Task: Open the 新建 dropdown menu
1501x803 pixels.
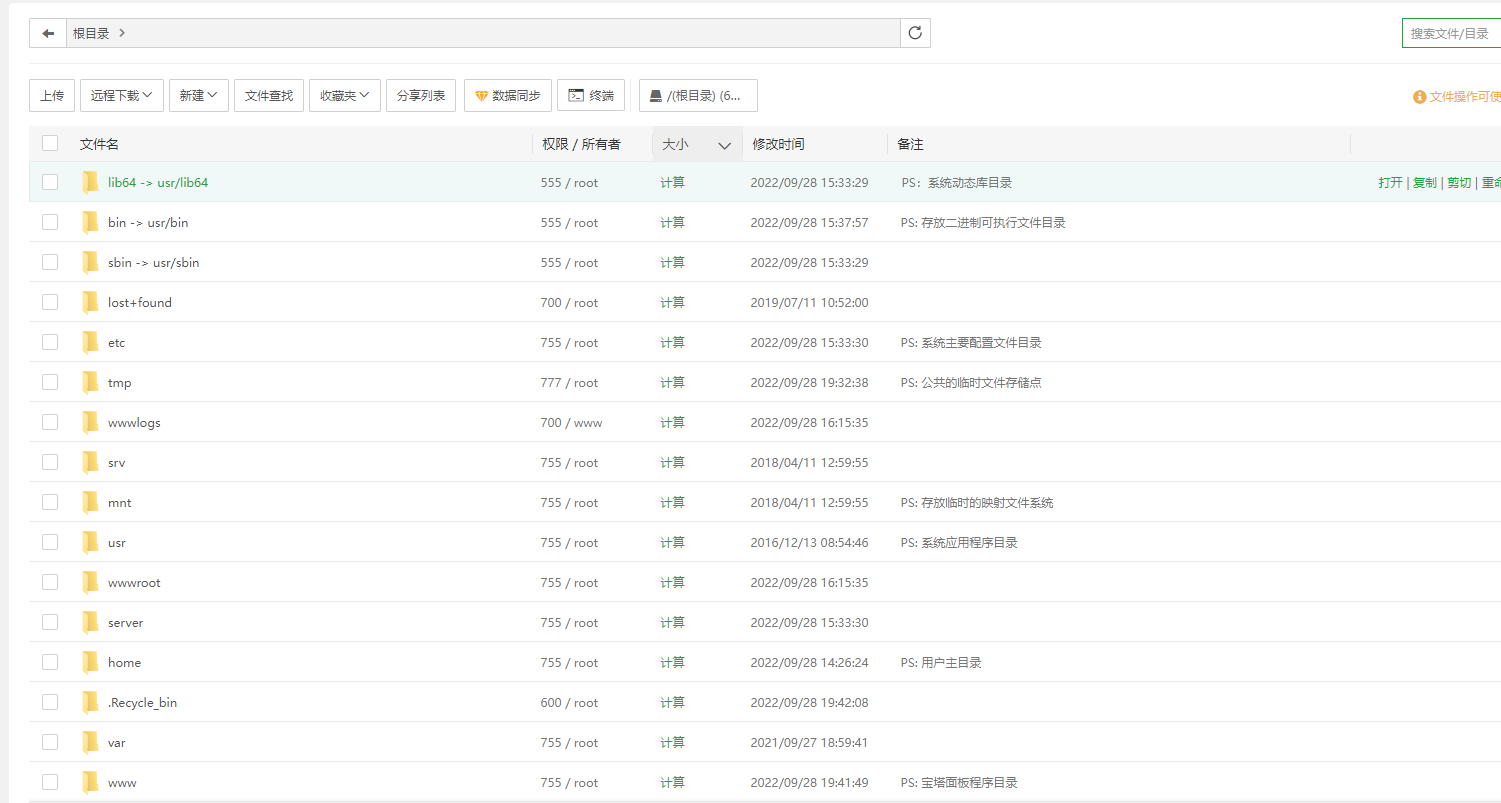Action: 199,95
